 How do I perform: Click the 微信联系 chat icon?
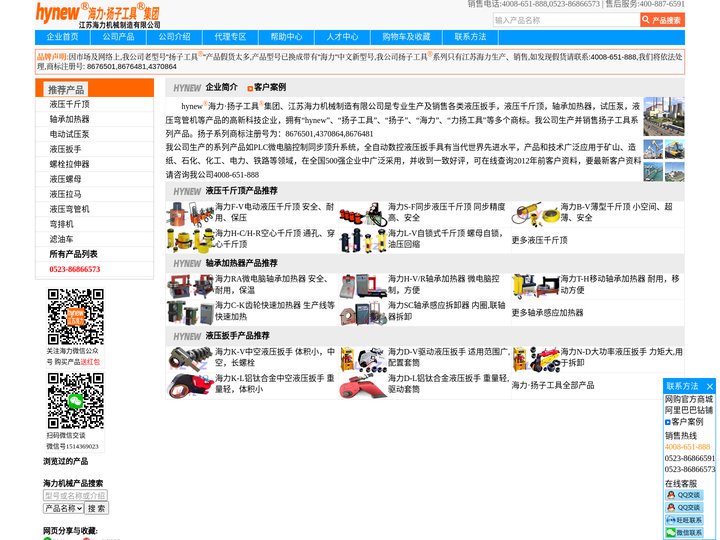coord(684,532)
